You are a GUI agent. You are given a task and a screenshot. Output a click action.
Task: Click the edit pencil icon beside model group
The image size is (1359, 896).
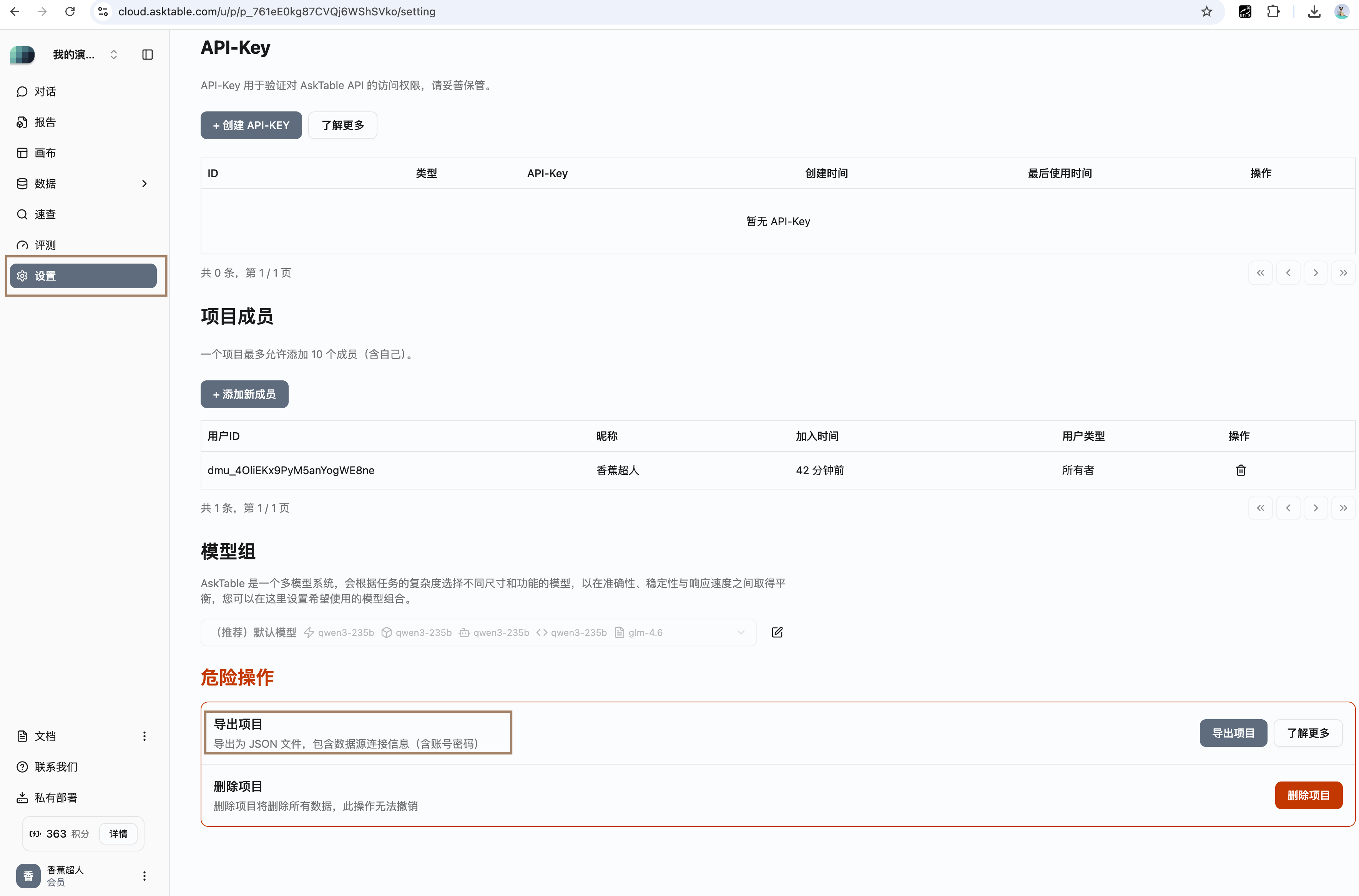pos(777,632)
